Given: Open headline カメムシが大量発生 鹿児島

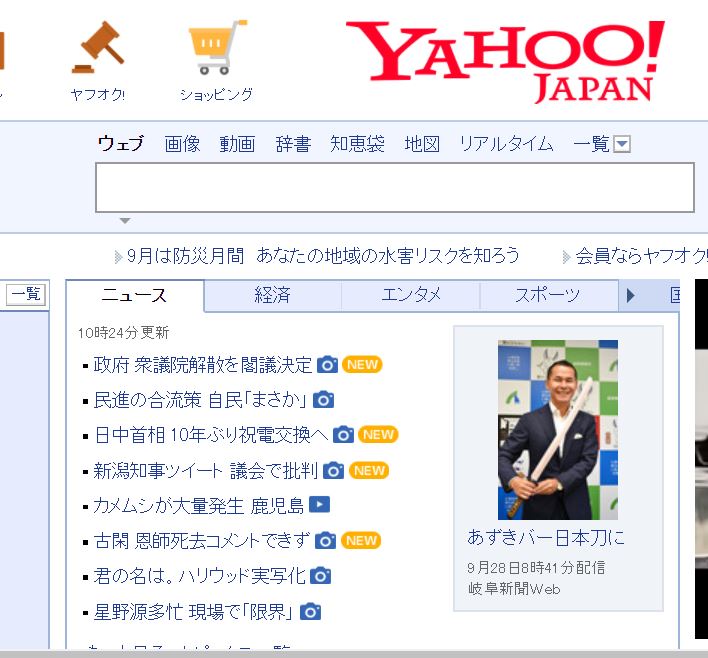Looking at the screenshot, I should (x=199, y=506).
